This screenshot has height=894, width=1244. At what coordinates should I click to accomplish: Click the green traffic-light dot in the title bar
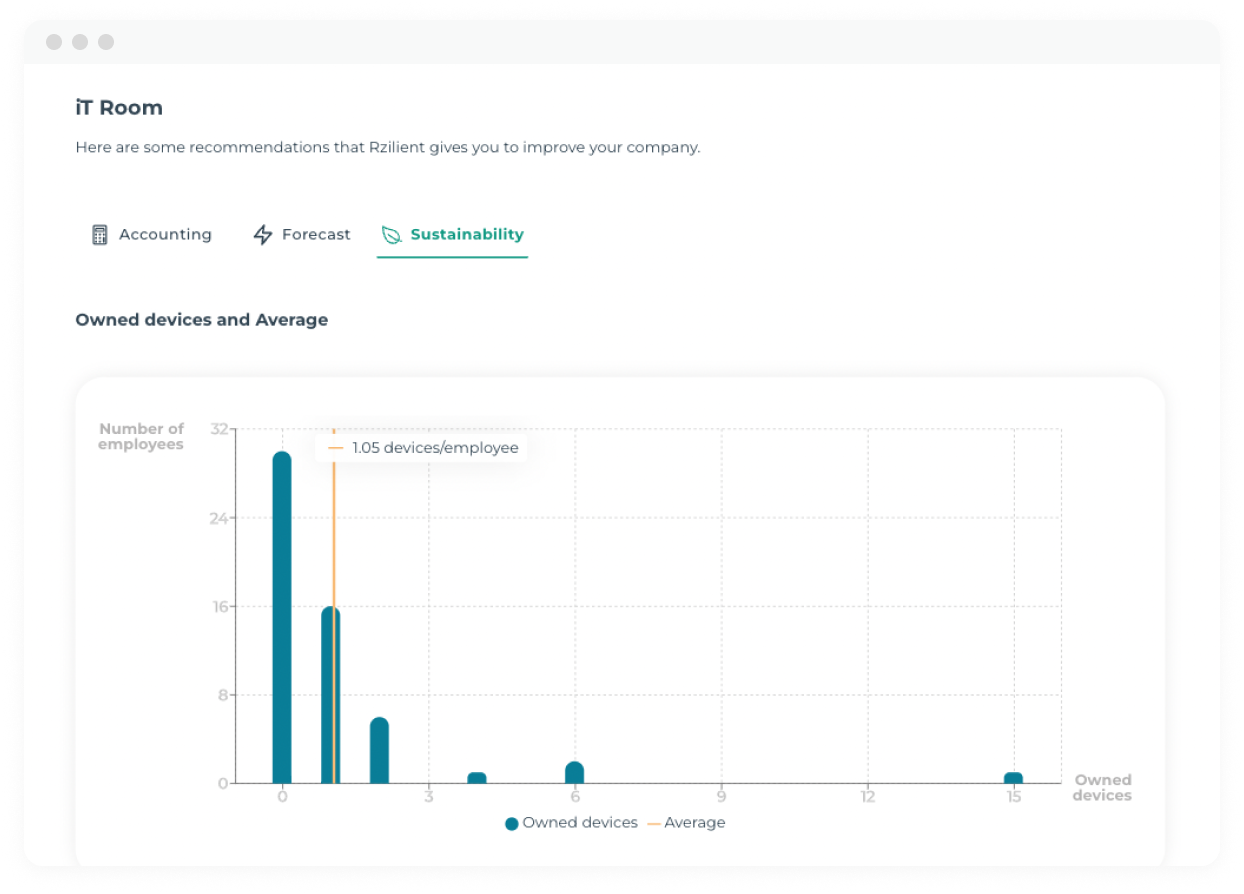click(x=105, y=42)
